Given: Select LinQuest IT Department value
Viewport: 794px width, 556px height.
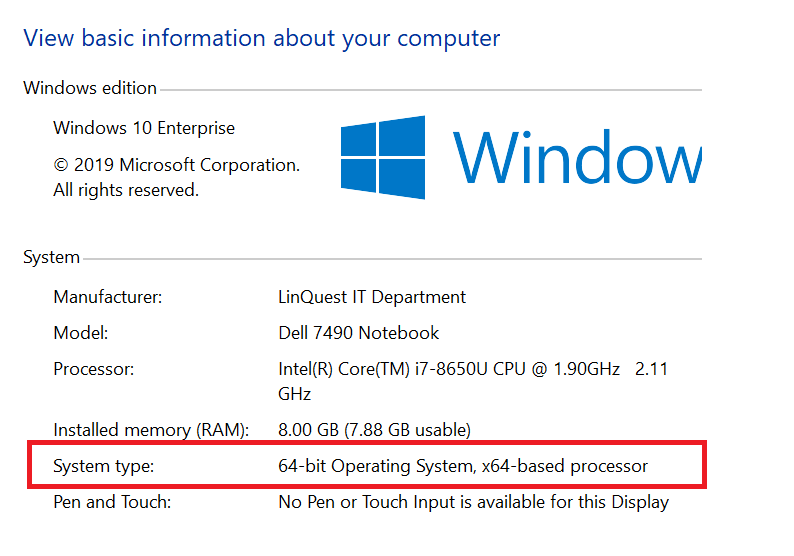Looking at the screenshot, I should [x=372, y=297].
